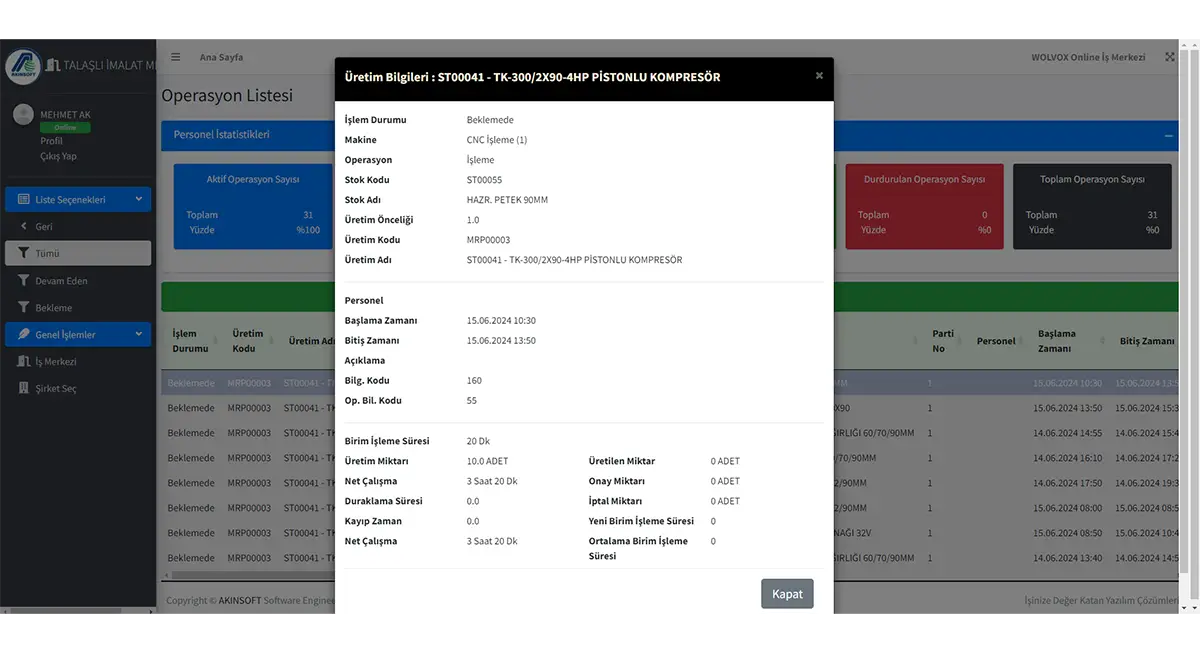The image size is (1200, 653).
Task: Click the filter funnel icon for Tümü
Action: click(x=24, y=253)
